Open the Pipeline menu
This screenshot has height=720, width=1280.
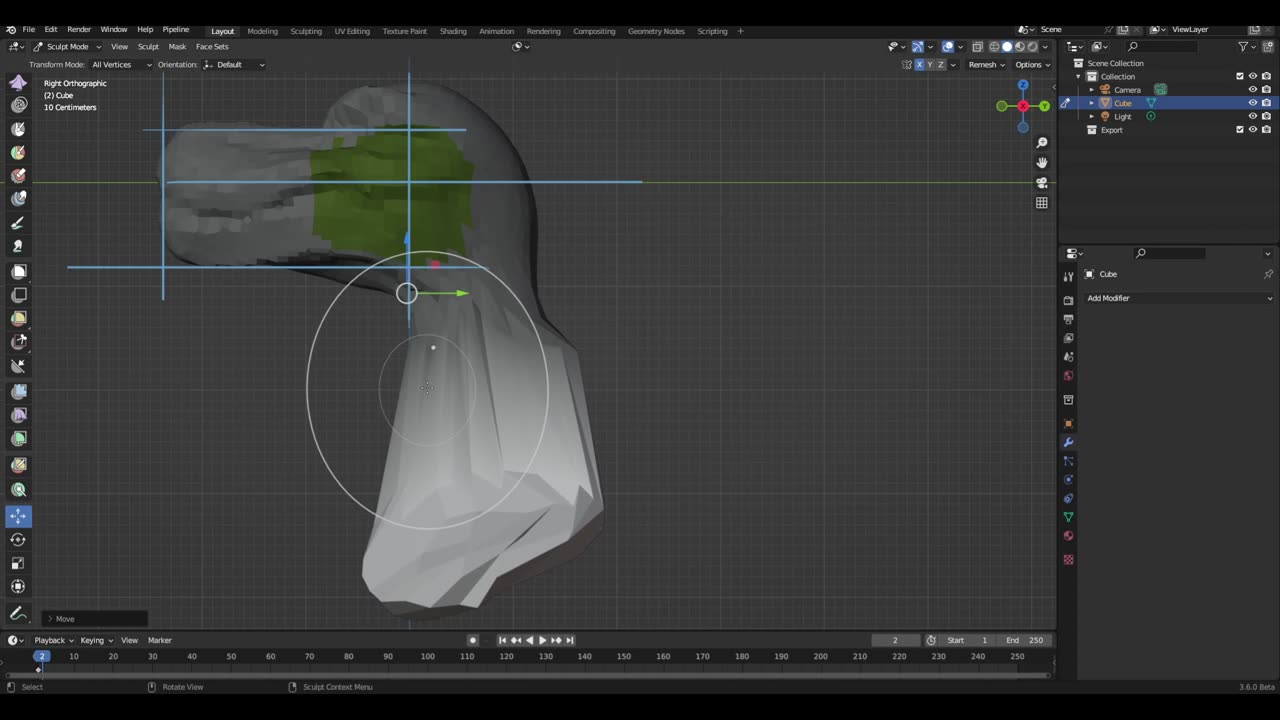(176, 30)
